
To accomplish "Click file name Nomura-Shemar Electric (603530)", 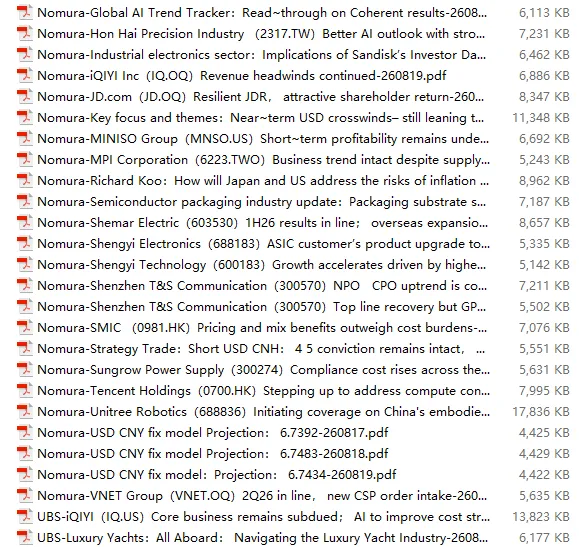I will point(263,223).
